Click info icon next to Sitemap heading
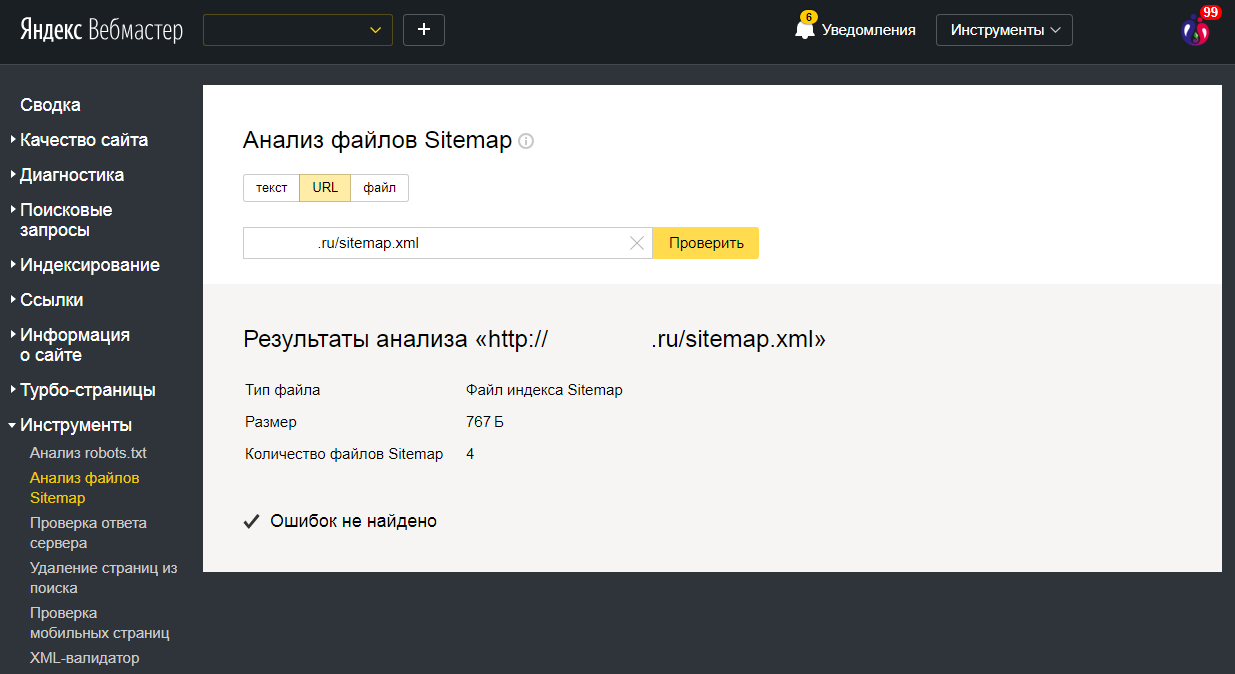The height and width of the screenshot is (674, 1235). (526, 141)
